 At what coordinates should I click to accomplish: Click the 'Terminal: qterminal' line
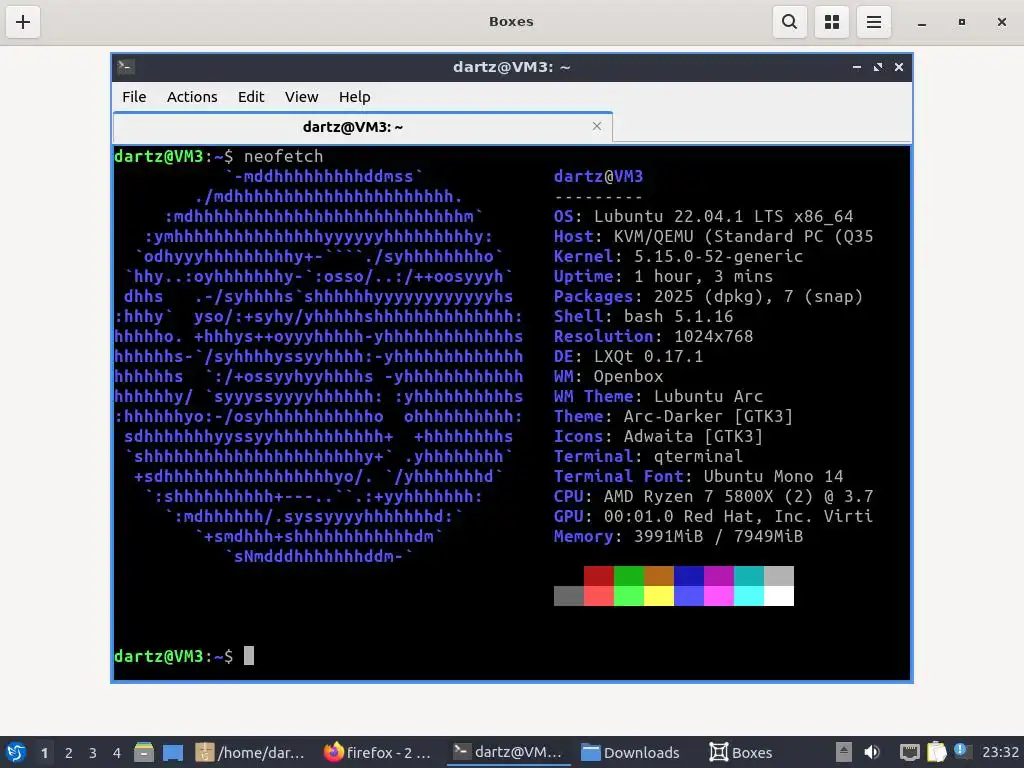[648, 456]
